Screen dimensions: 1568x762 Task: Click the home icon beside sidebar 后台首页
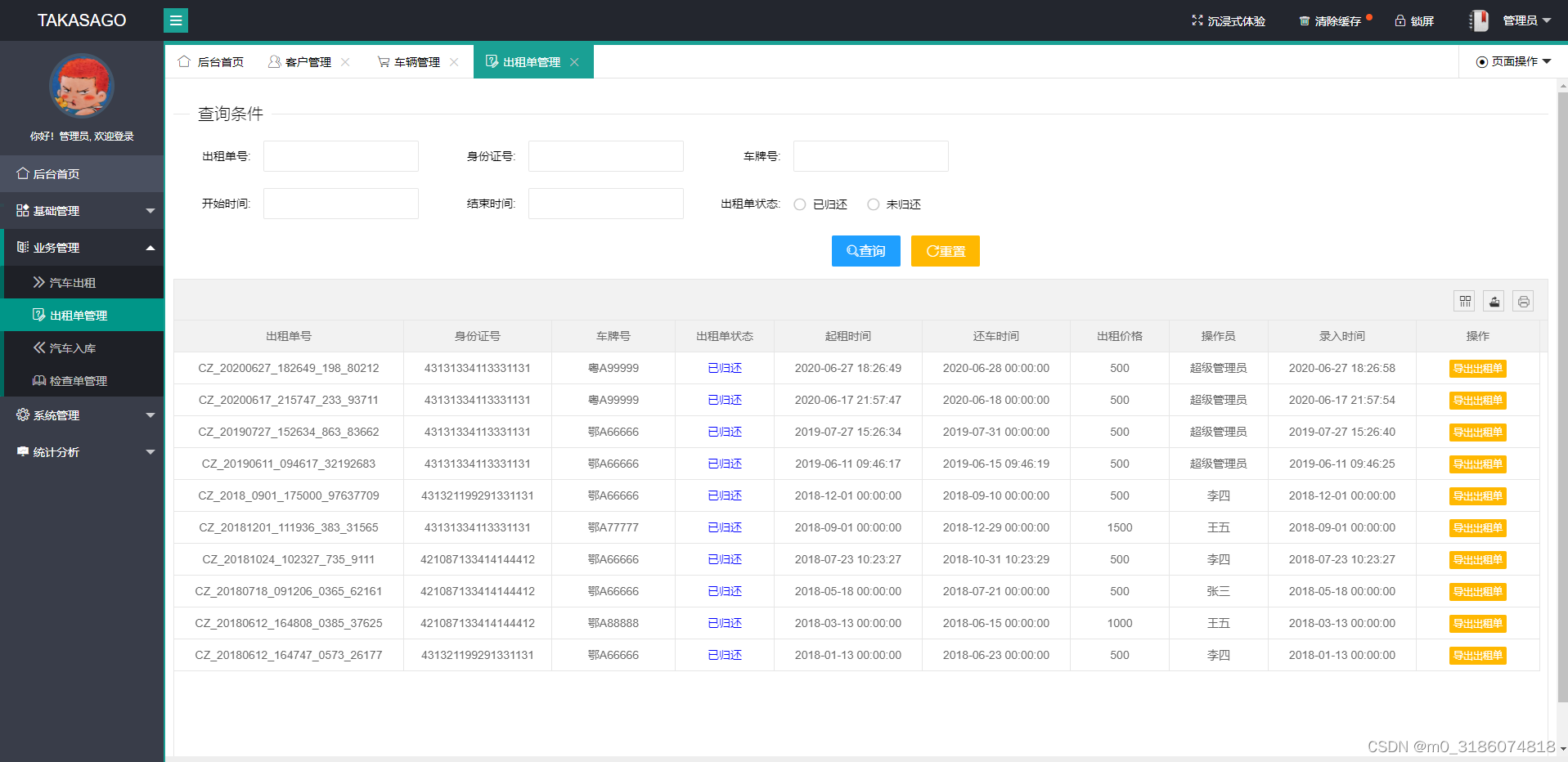pyautogui.click(x=23, y=173)
